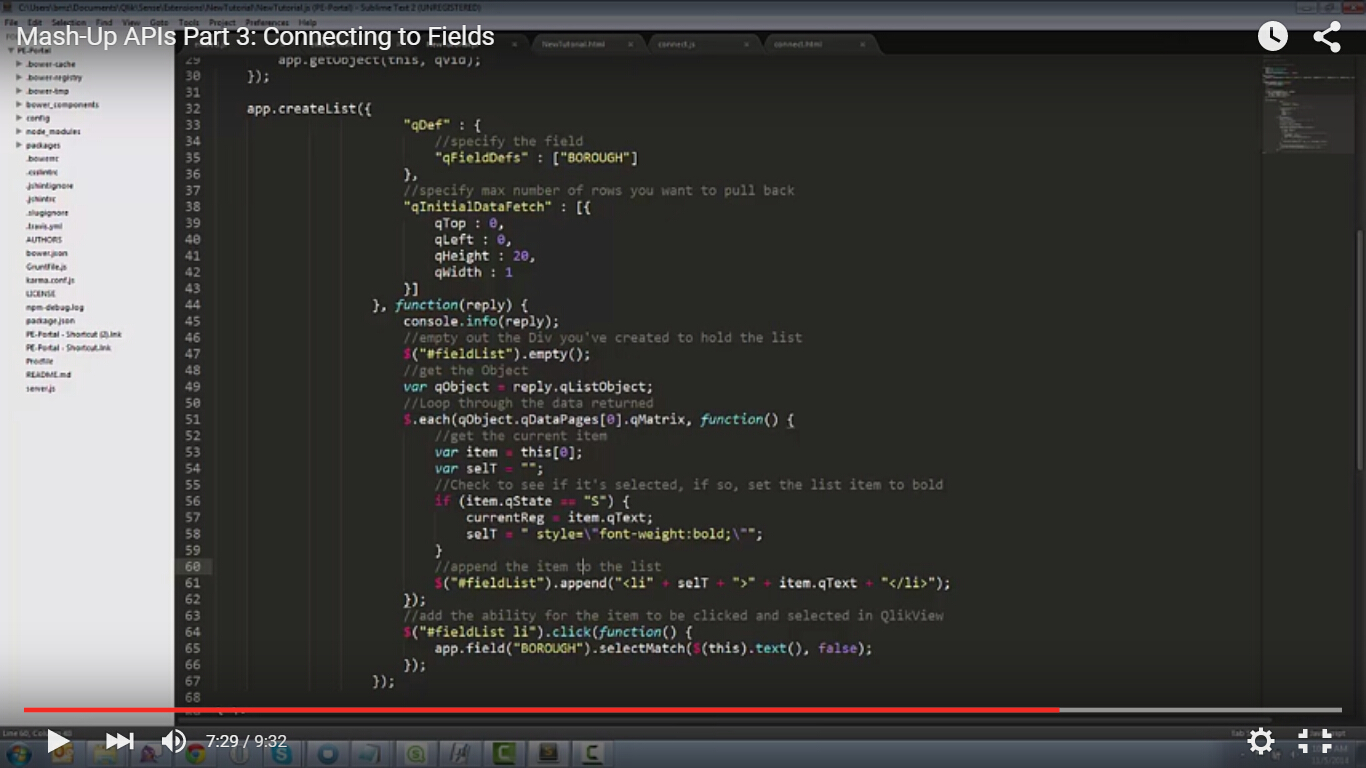The width and height of the screenshot is (1366, 768).
Task: Open Gruntfile.js in sidebar
Action: pyautogui.click(x=46, y=267)
